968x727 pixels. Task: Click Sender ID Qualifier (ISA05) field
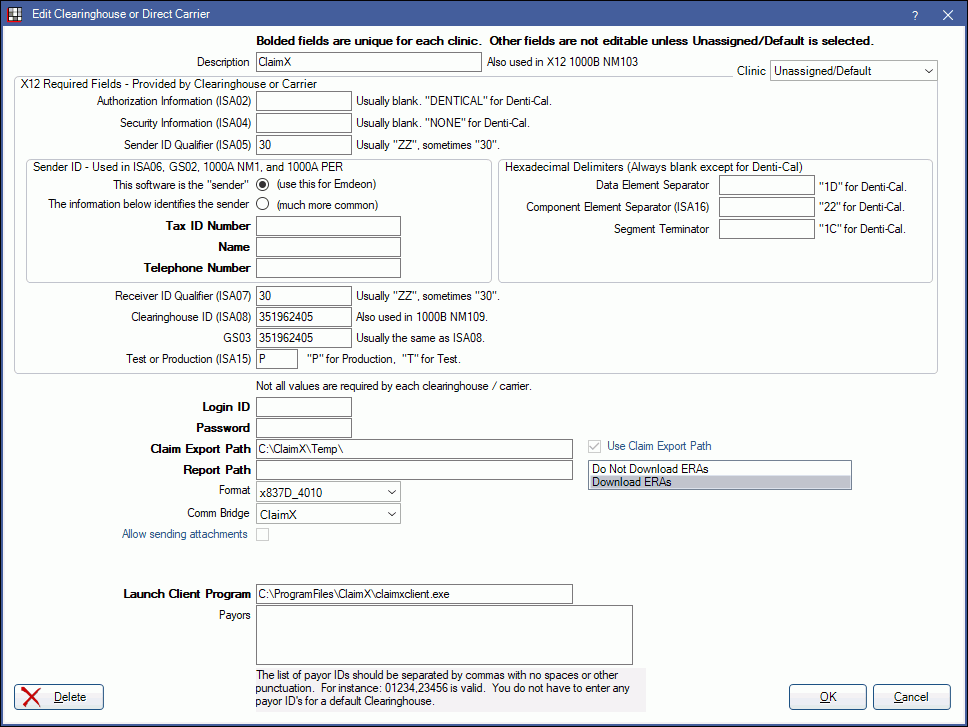coord(304,145)
